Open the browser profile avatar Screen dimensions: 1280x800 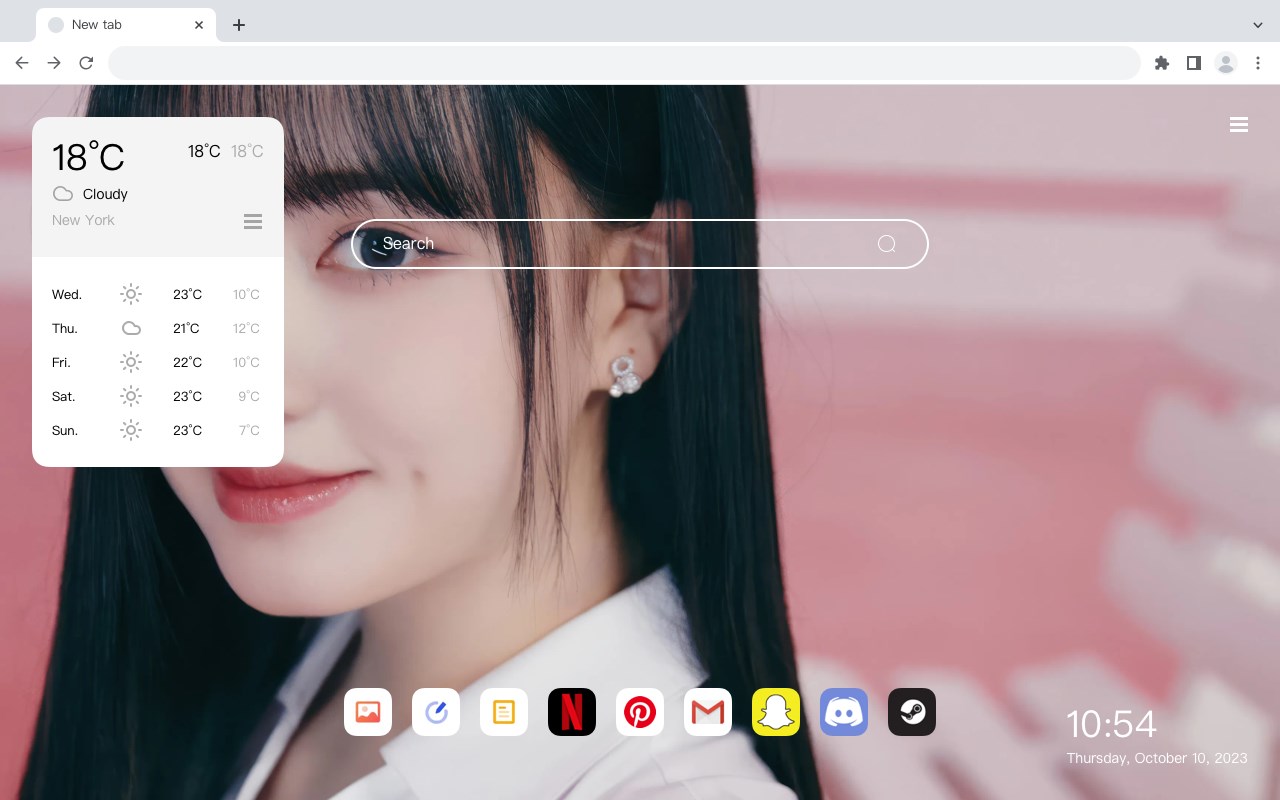pyautogui.click(x=1226, y=63)
